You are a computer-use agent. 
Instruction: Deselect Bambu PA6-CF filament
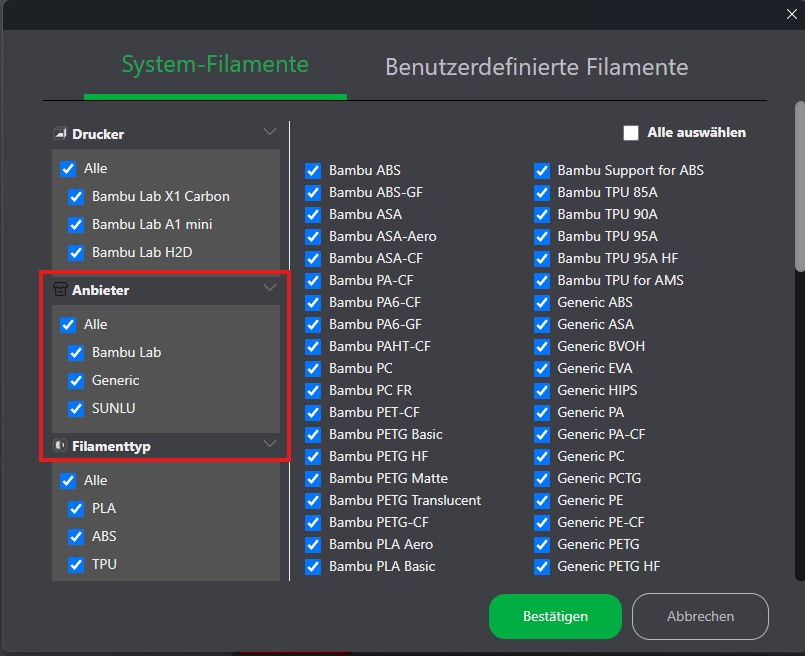313,303
